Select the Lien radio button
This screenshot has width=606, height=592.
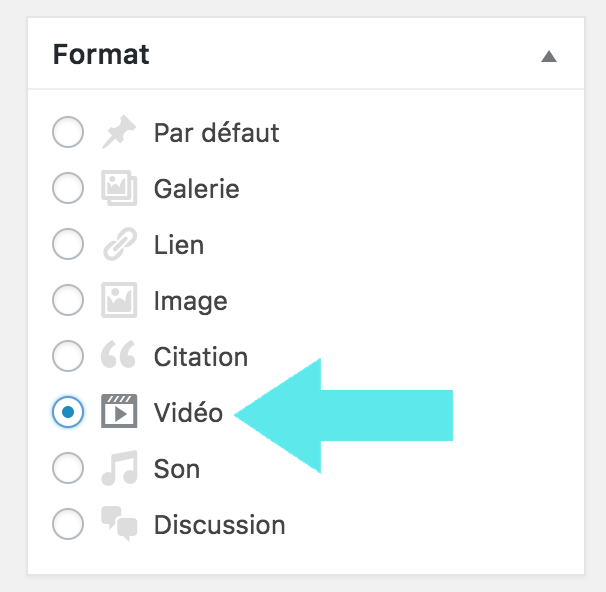pos(68,245)
